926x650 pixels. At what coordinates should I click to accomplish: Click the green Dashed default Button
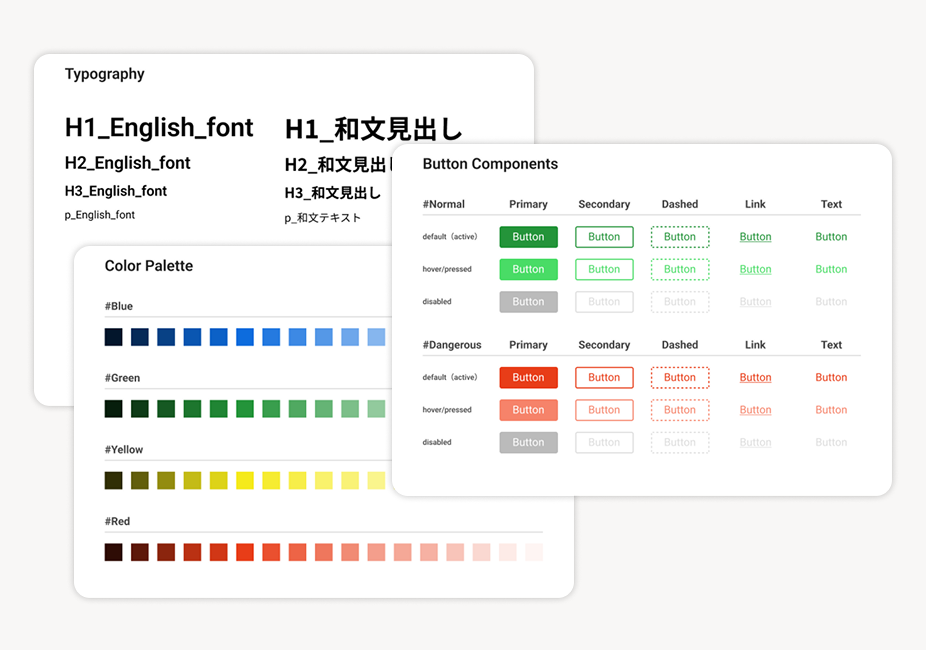(x=680, y=236)
